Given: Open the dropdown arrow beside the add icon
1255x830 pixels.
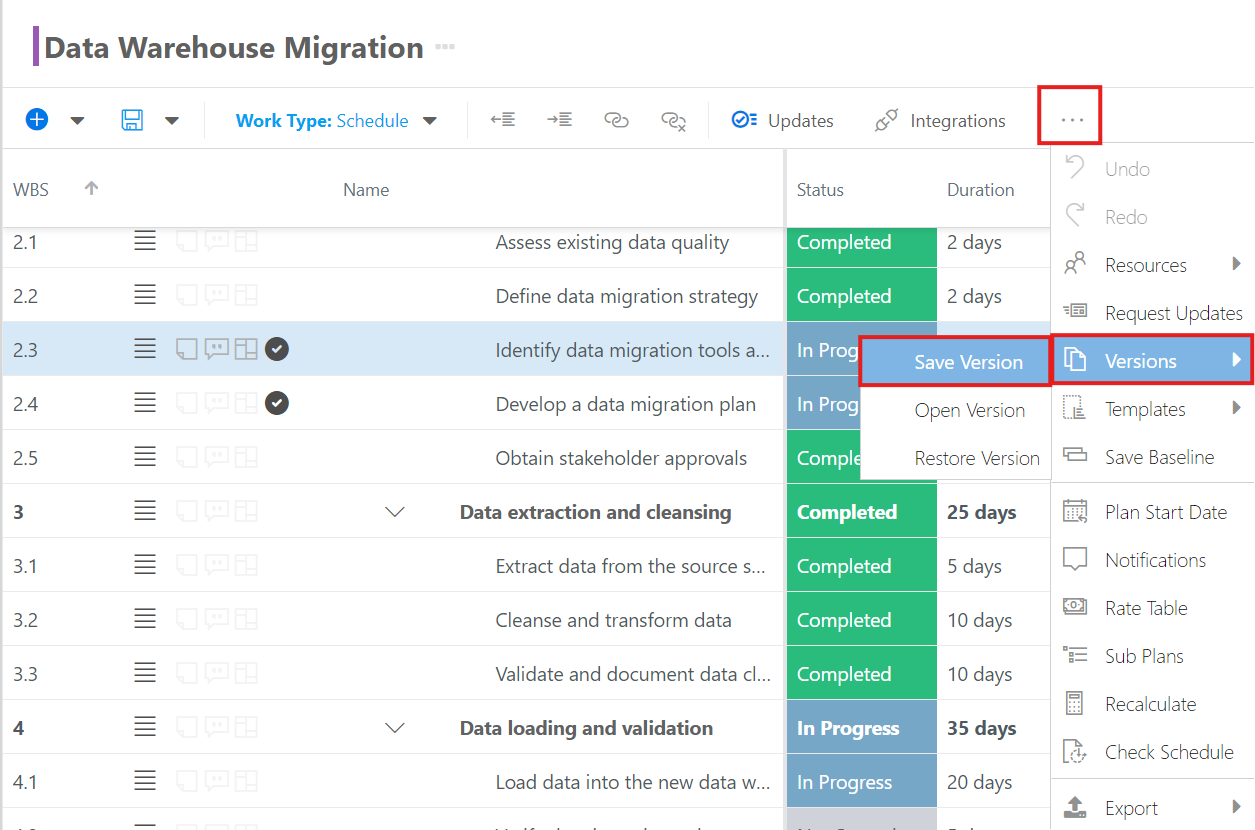Looking at the screenshot, I should [x=77, y=121].
